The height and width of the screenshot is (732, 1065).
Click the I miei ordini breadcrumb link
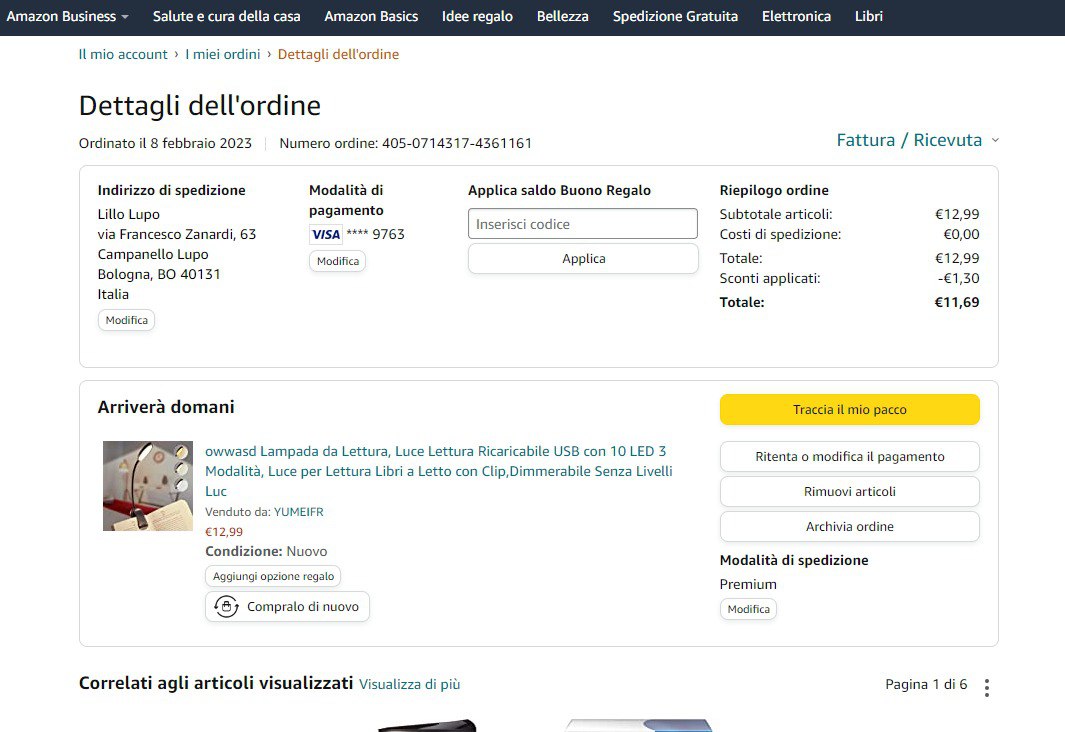click(x=222, y=55)
